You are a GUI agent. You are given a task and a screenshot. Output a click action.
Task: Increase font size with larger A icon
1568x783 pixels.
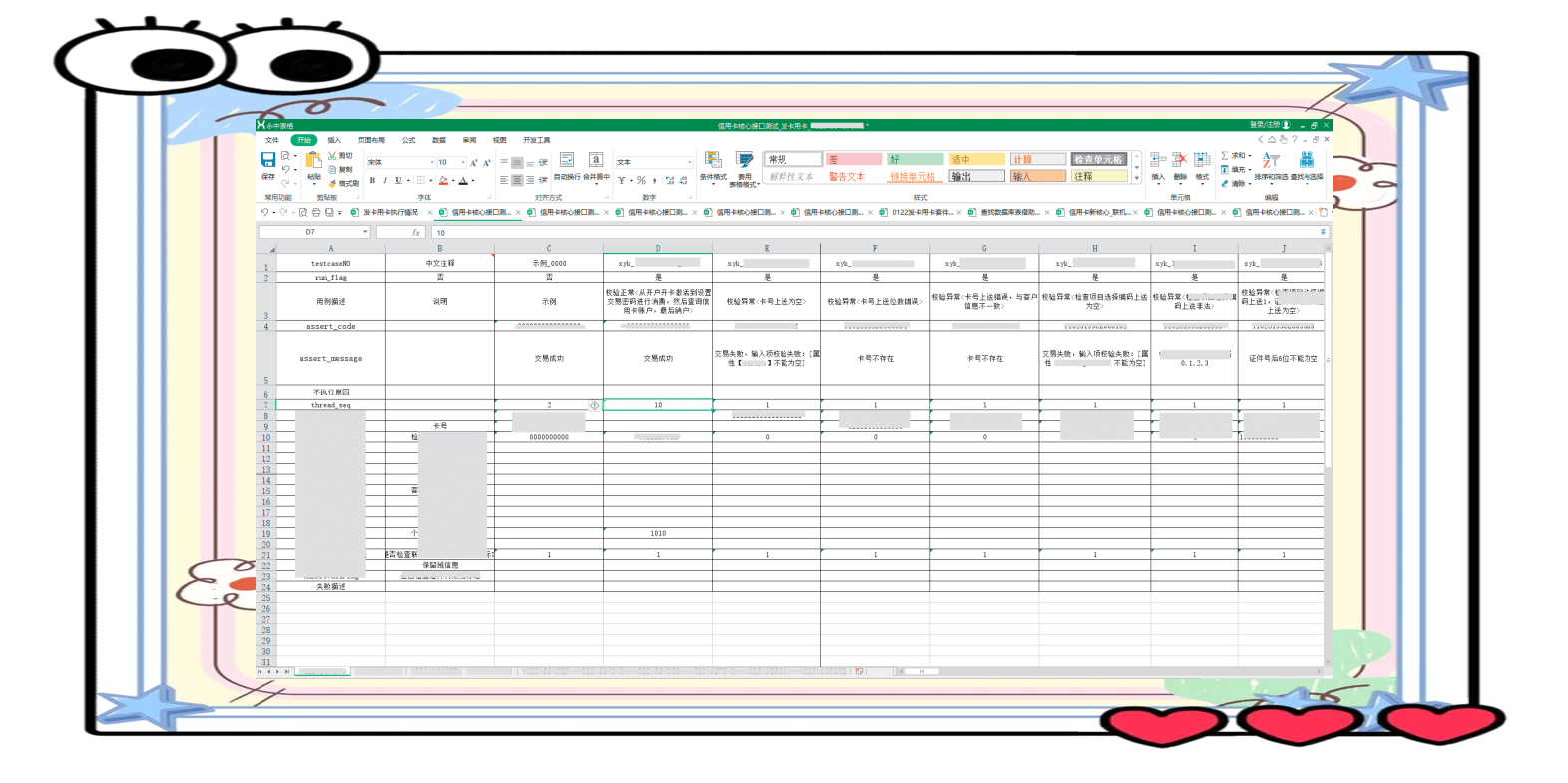[x=474, y=163]
